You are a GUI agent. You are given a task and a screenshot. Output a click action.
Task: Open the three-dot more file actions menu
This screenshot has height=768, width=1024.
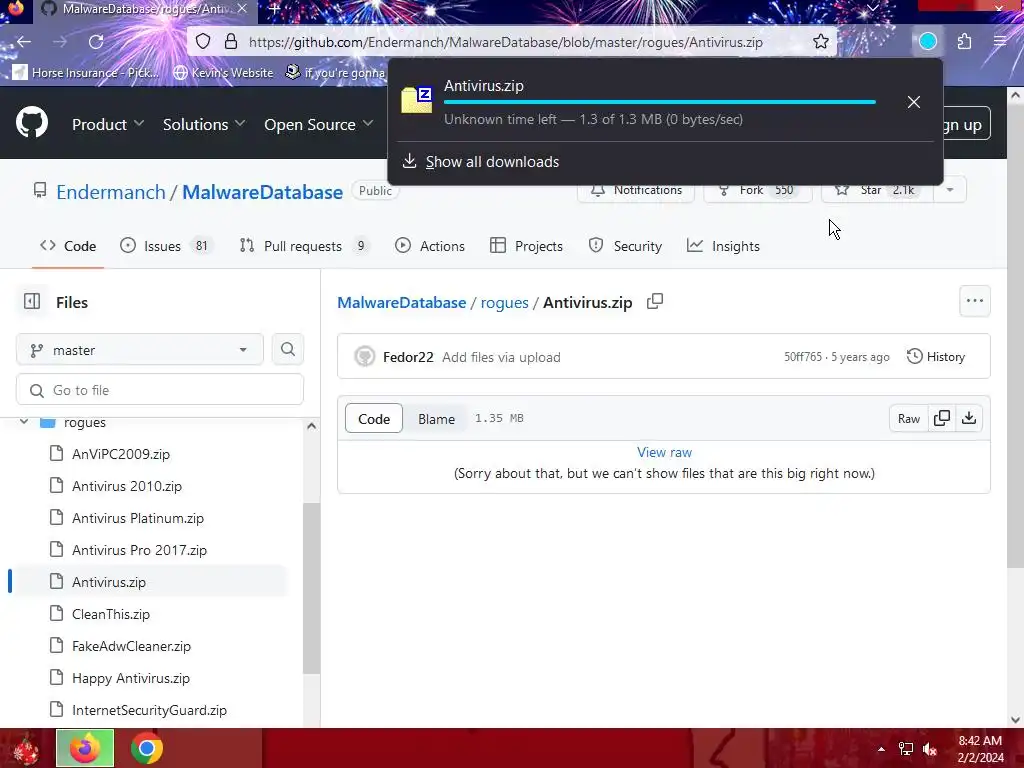pyautogui.click(x=974, y=301)
